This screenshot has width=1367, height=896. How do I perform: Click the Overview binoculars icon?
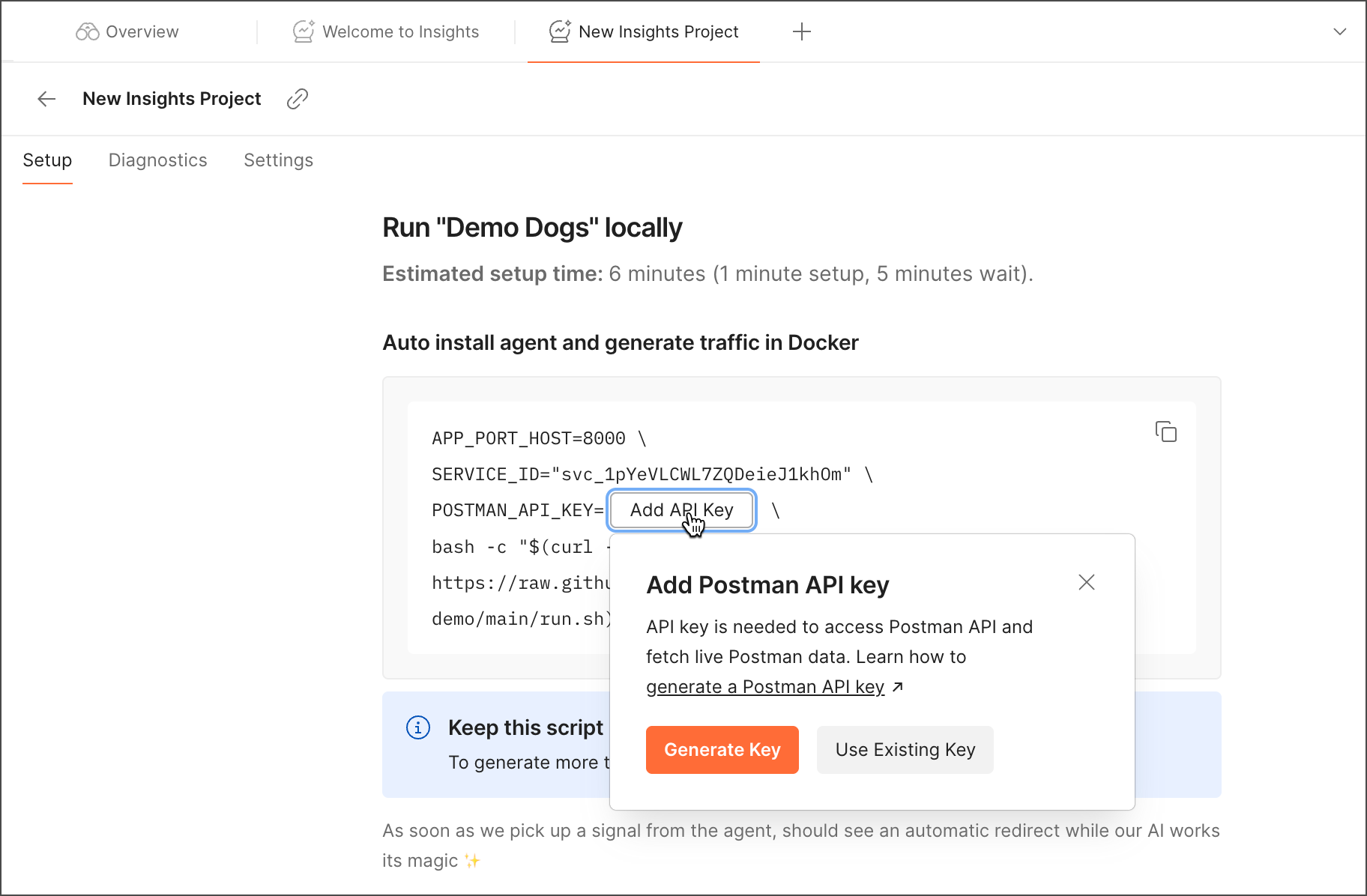point(88,31)
